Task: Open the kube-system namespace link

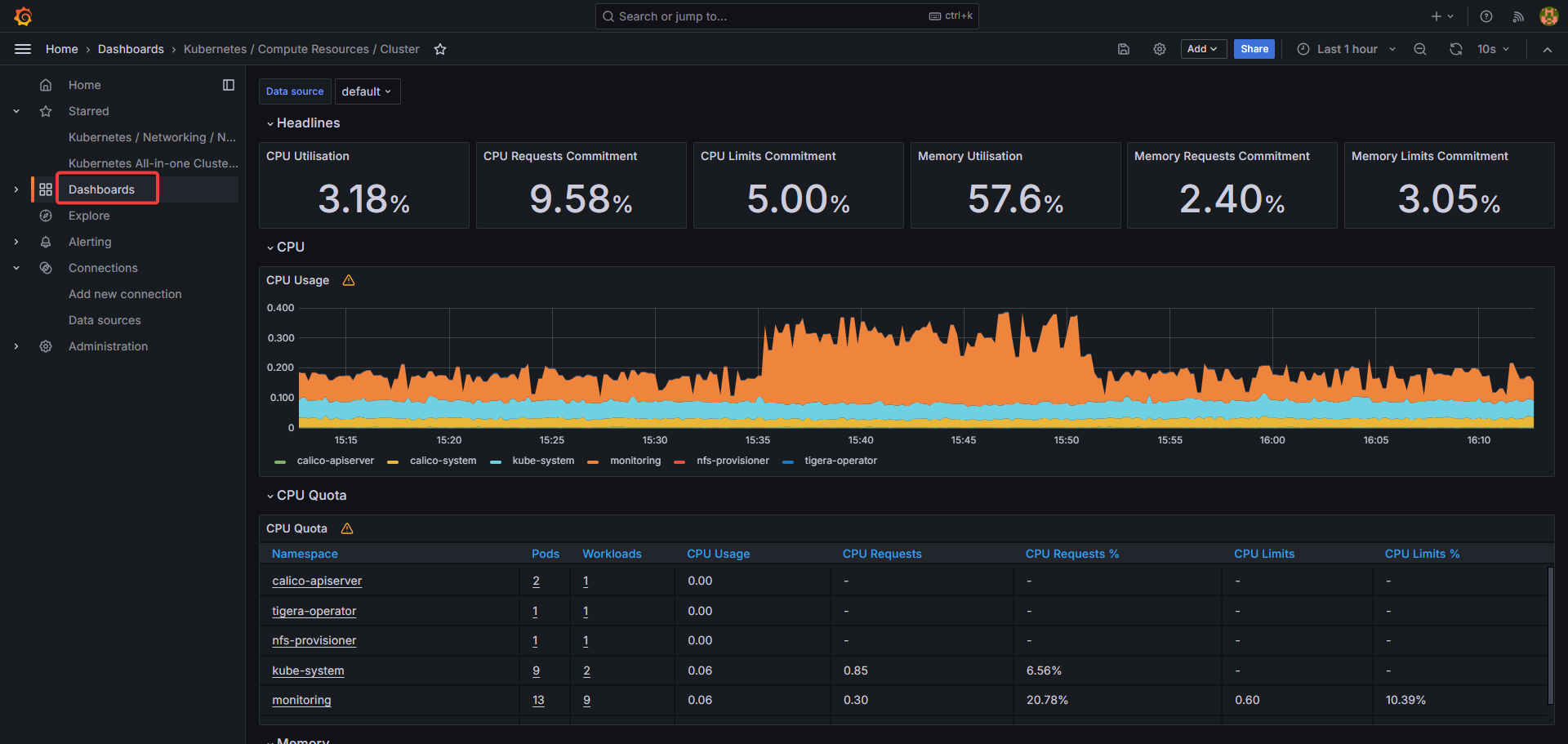Action: click(x=308, y=670)
